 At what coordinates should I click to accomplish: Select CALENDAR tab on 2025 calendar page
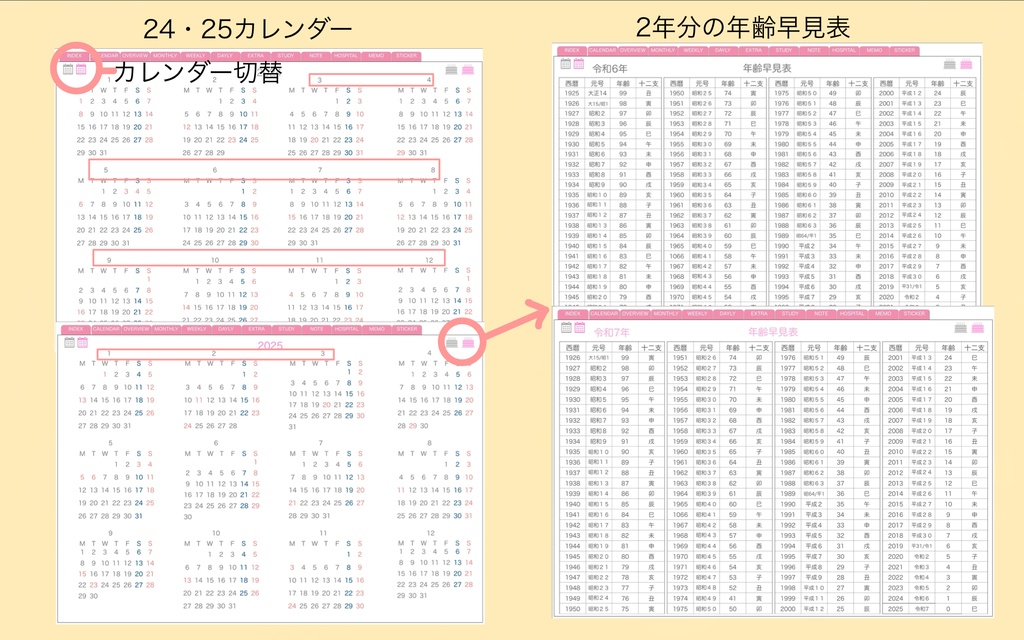tap(106, 329)
